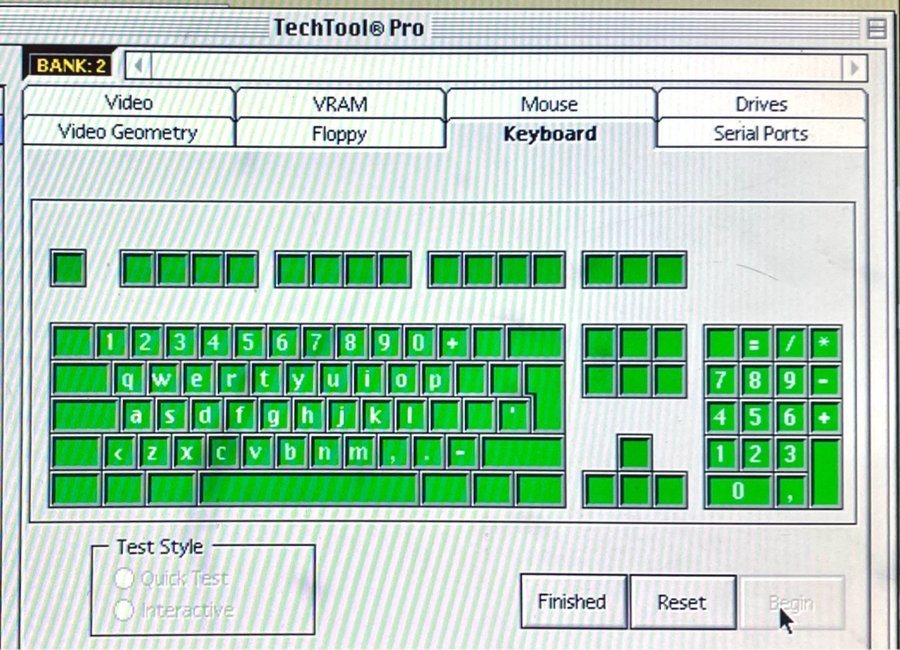Screen dimensions: 900x650
Task: Click the b key
Action: pyautogui.click(x=290, y=453)
